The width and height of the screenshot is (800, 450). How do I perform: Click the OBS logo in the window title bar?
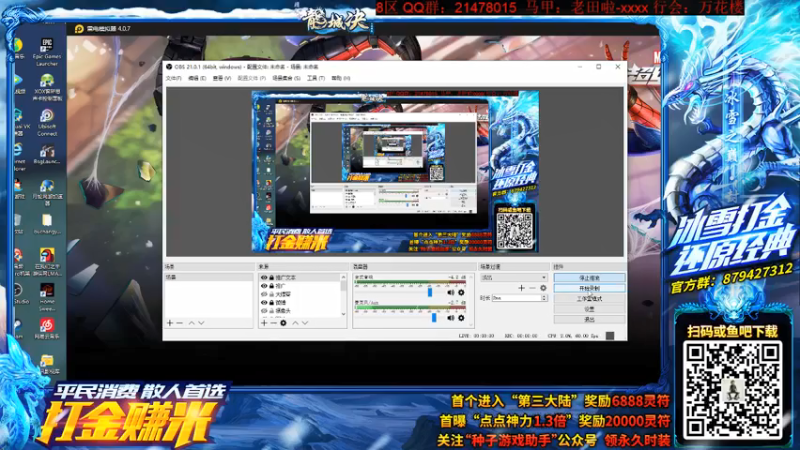[169, 67]
